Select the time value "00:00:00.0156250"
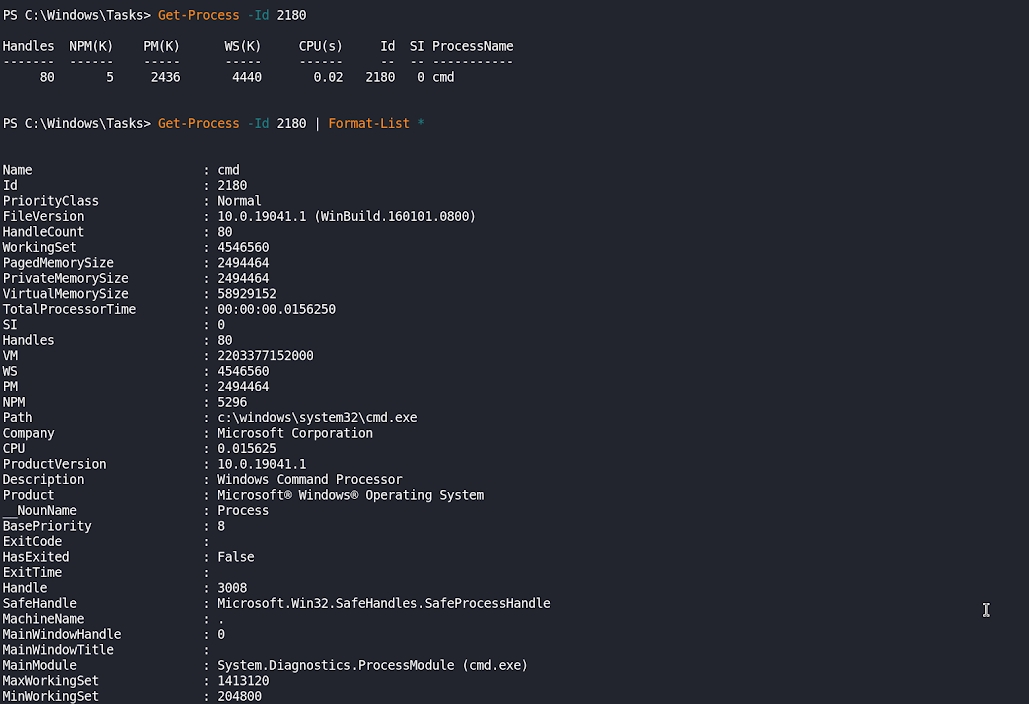Image resolution: width=1029 pixels, height=704 pixels. (x=276, y=309)
